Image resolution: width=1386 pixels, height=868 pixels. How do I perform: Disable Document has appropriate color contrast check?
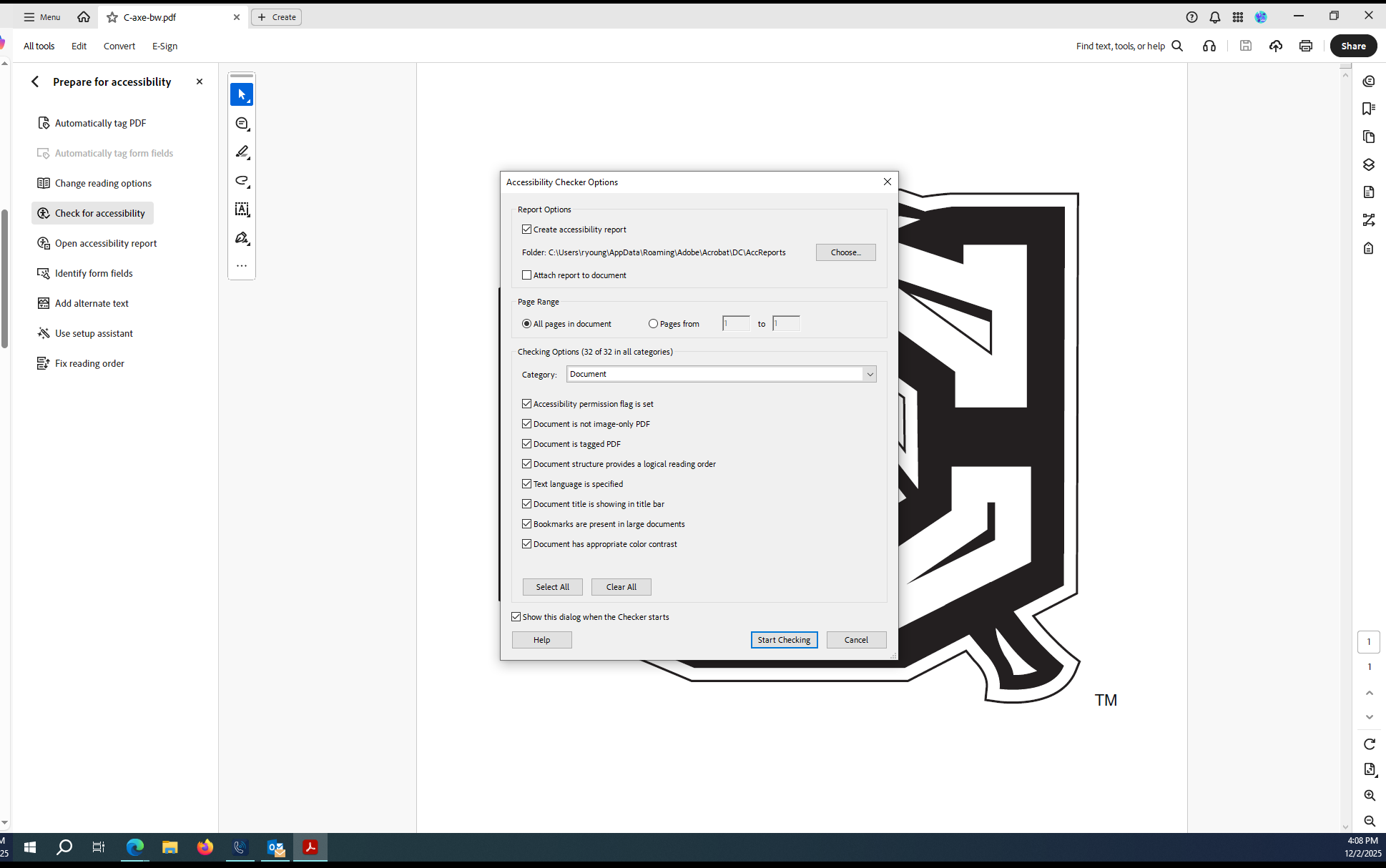(x=527, y=543)
